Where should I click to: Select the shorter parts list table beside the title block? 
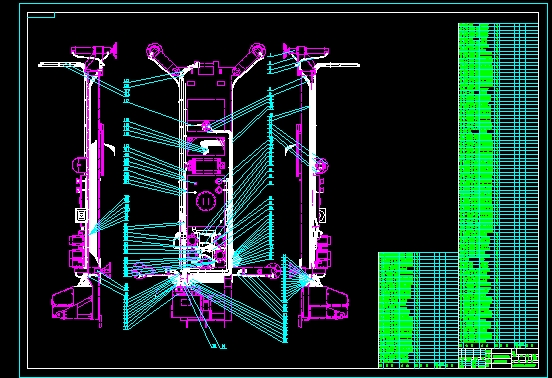tap(418, 310)
